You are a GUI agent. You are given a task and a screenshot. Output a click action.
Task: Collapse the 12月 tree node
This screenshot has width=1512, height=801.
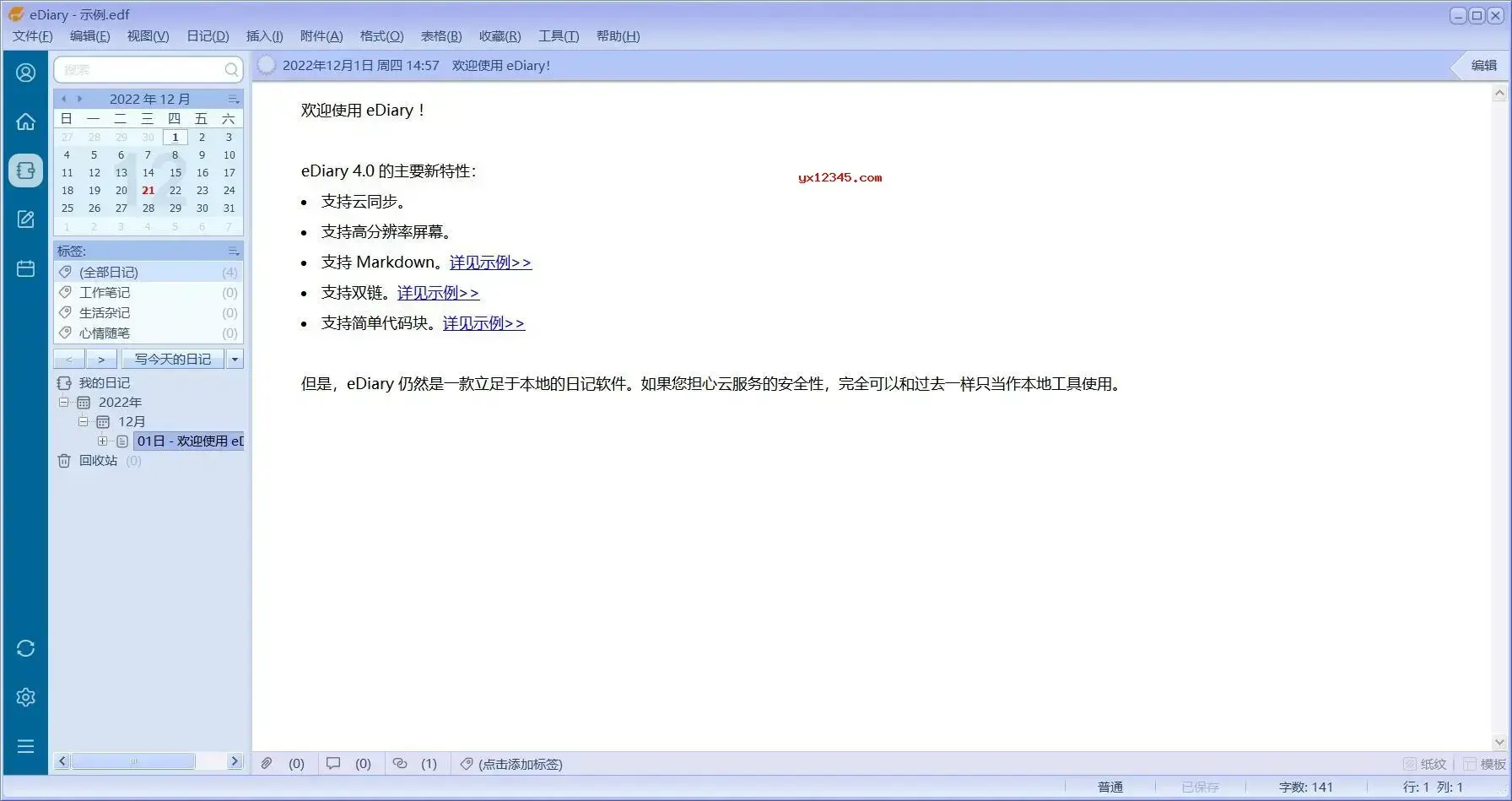tap(83, 421)
